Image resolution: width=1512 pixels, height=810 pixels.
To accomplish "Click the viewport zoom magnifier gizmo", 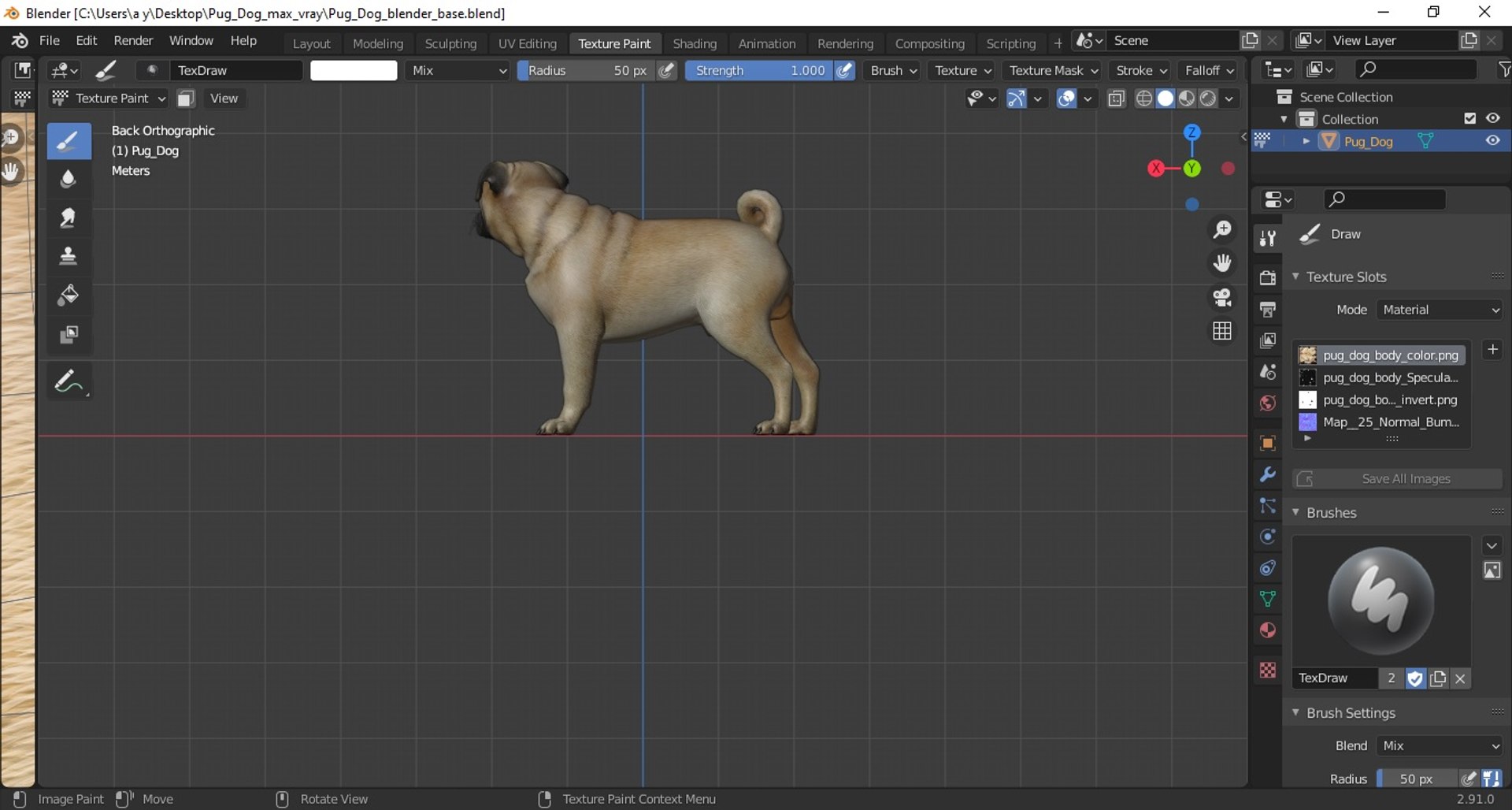I will coord(1222,229).
